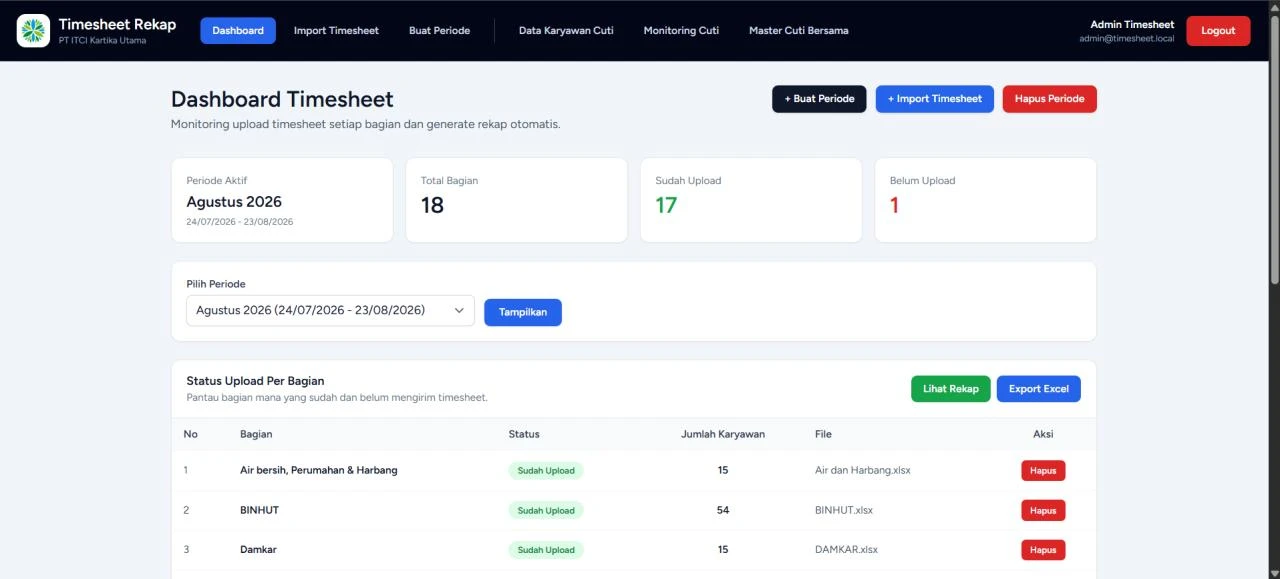
Task: Click the Status Upload Per Bagian heading
Action: 255,381
